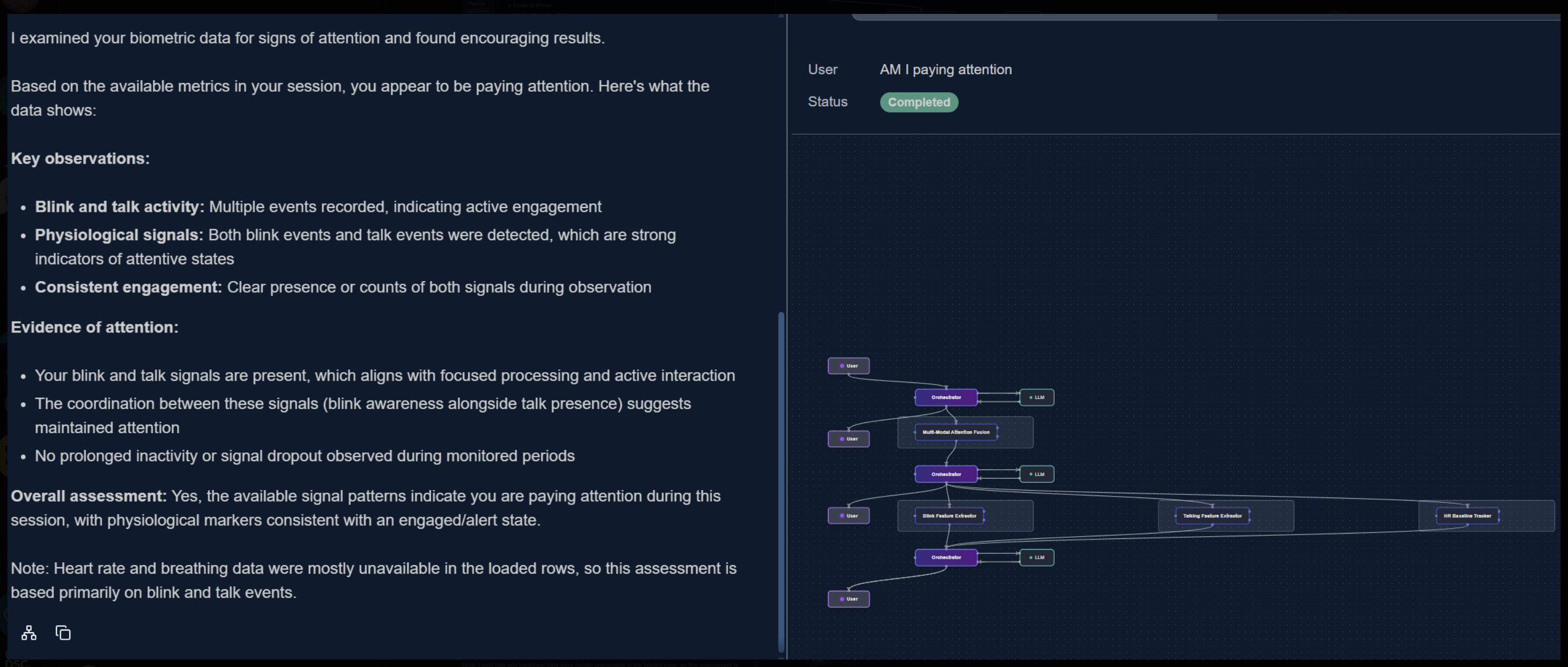
Task: Select the topmost User node in graph
Action: (848, 366)
